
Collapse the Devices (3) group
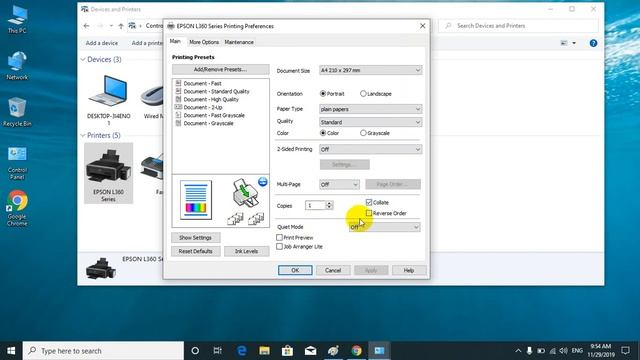coord(83,60)
